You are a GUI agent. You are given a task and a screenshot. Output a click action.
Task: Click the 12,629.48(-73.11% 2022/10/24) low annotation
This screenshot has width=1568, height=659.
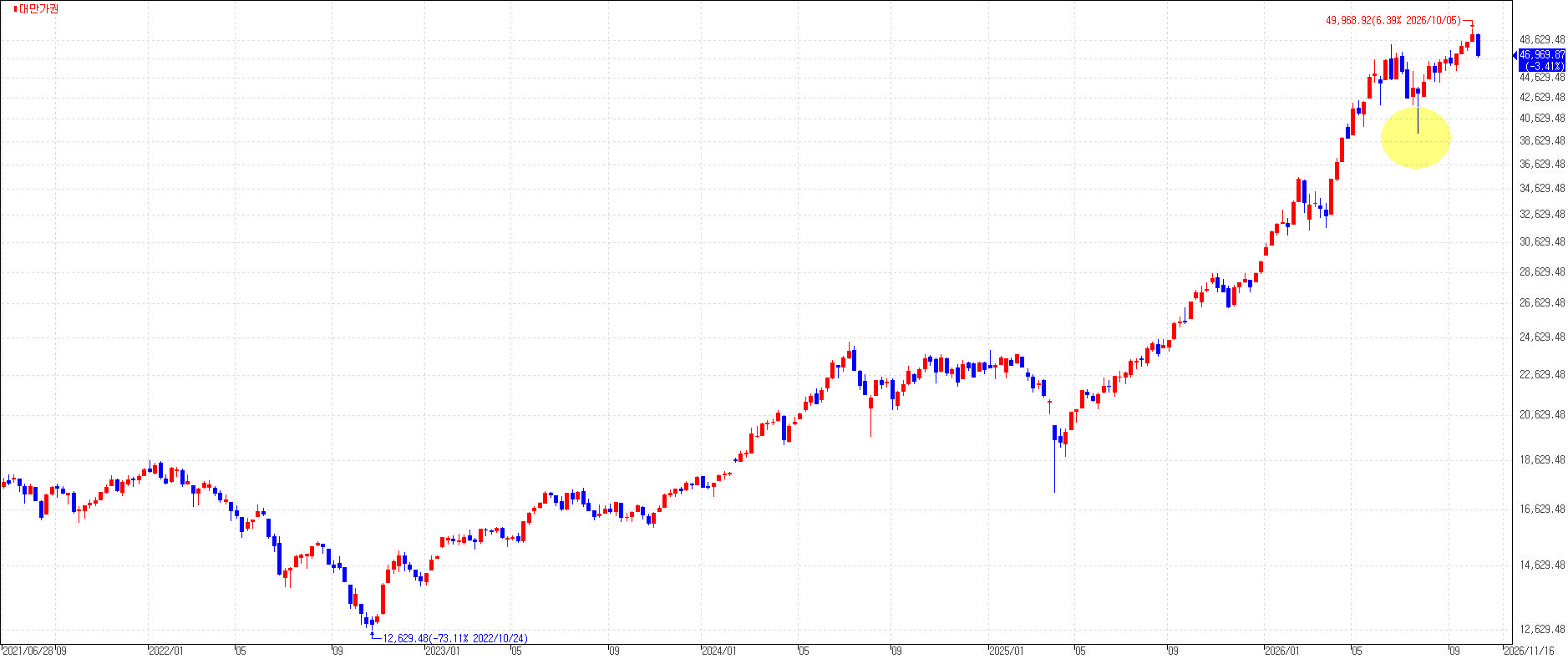pyautogui.click(x=455, y=638)
